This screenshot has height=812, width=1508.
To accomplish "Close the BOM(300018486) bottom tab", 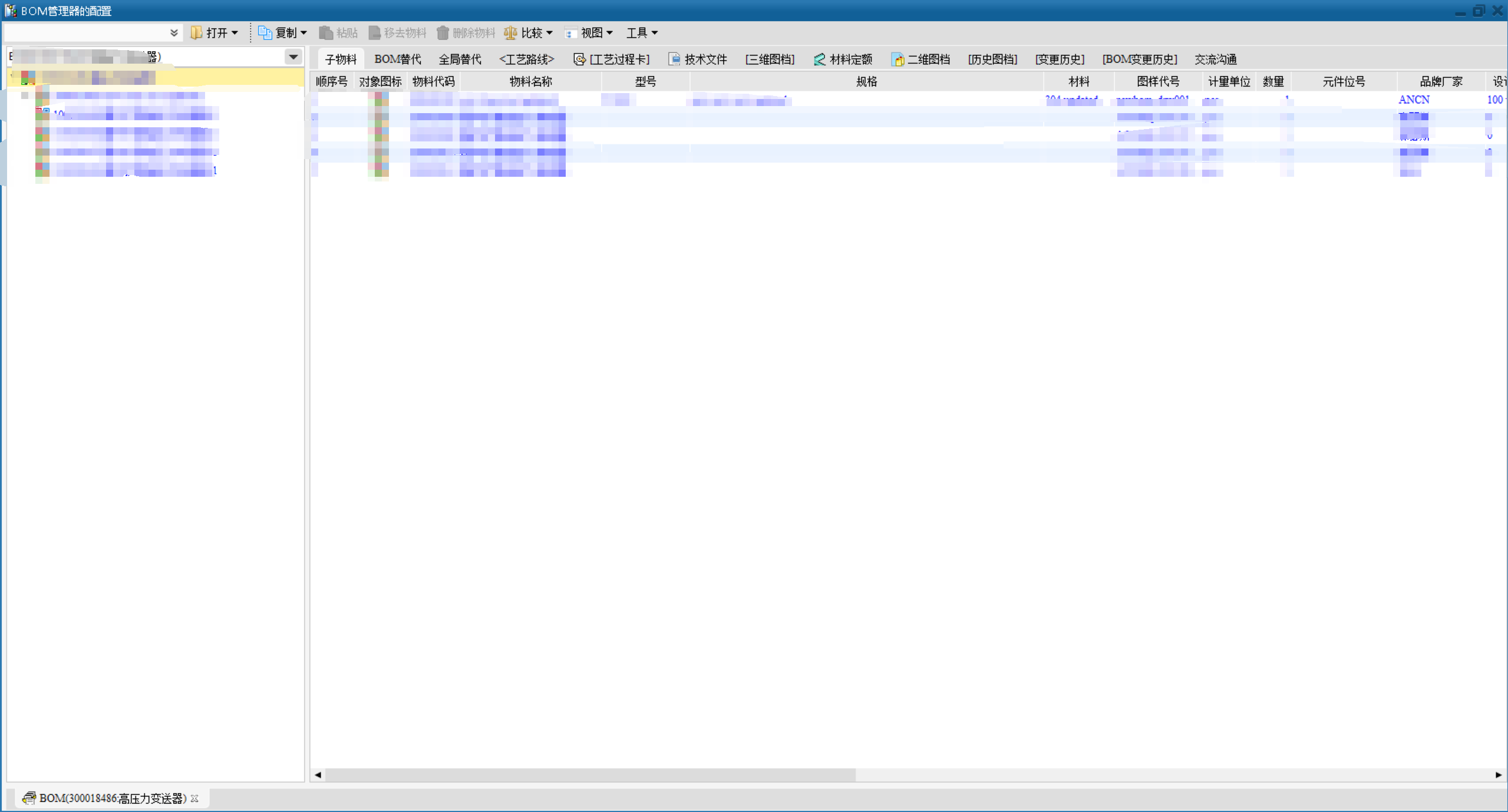I will 194,798.
